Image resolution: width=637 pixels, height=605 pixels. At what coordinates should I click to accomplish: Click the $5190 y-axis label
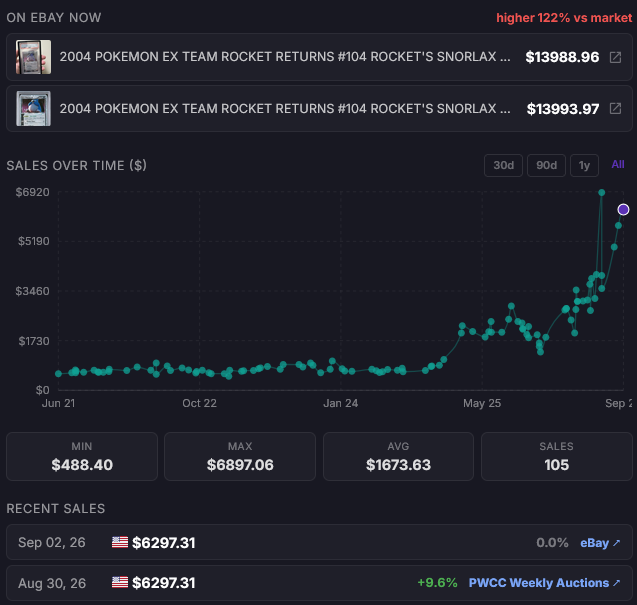33,241
